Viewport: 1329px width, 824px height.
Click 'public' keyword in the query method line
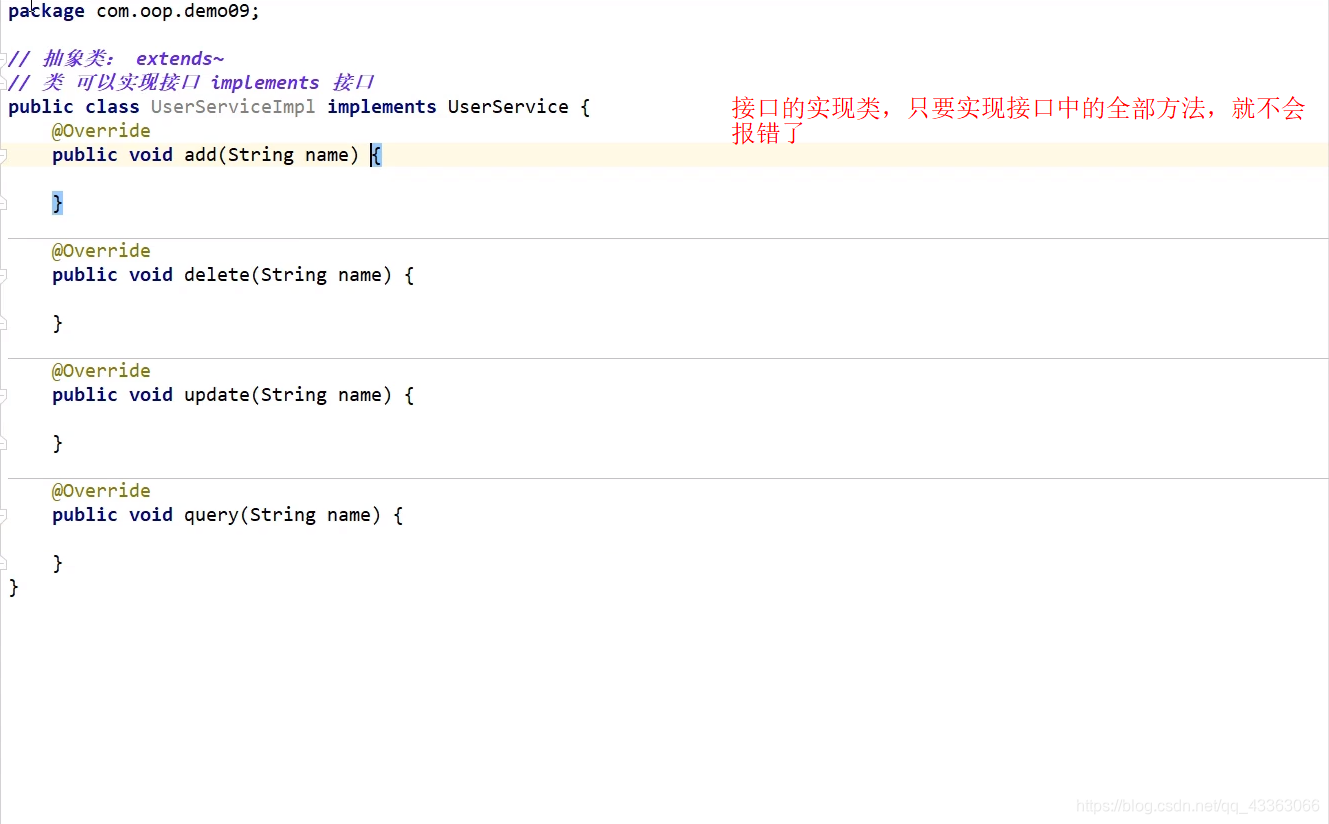[85, 515]
